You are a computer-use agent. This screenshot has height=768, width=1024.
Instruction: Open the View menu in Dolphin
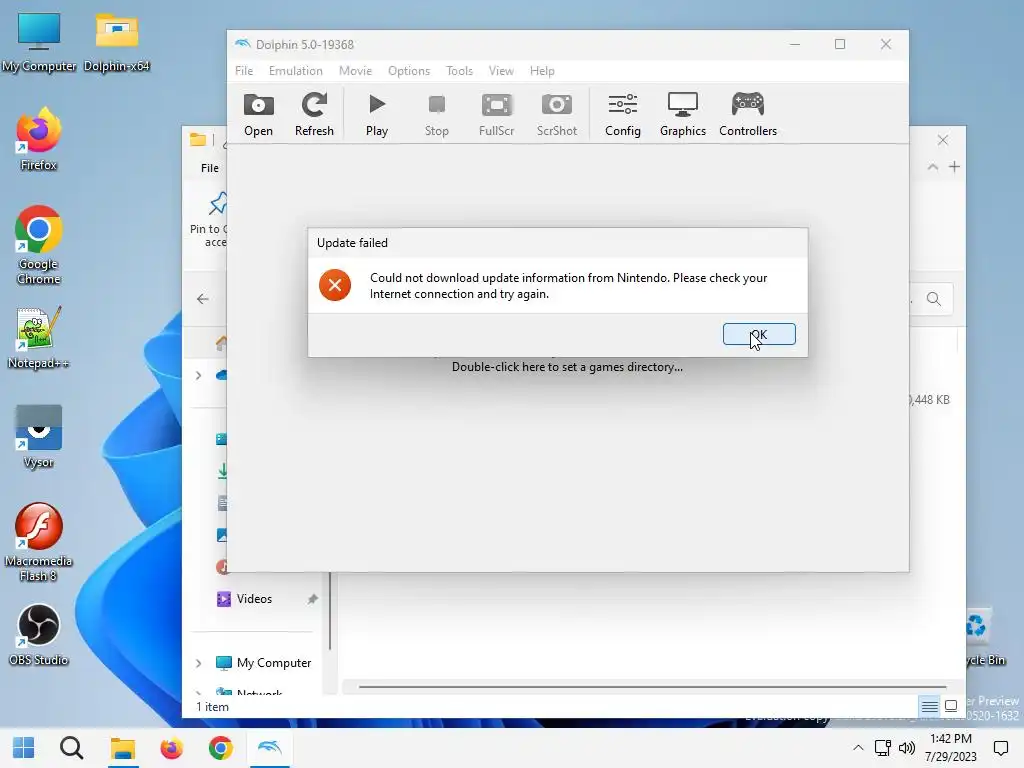(x=501, y=71)
